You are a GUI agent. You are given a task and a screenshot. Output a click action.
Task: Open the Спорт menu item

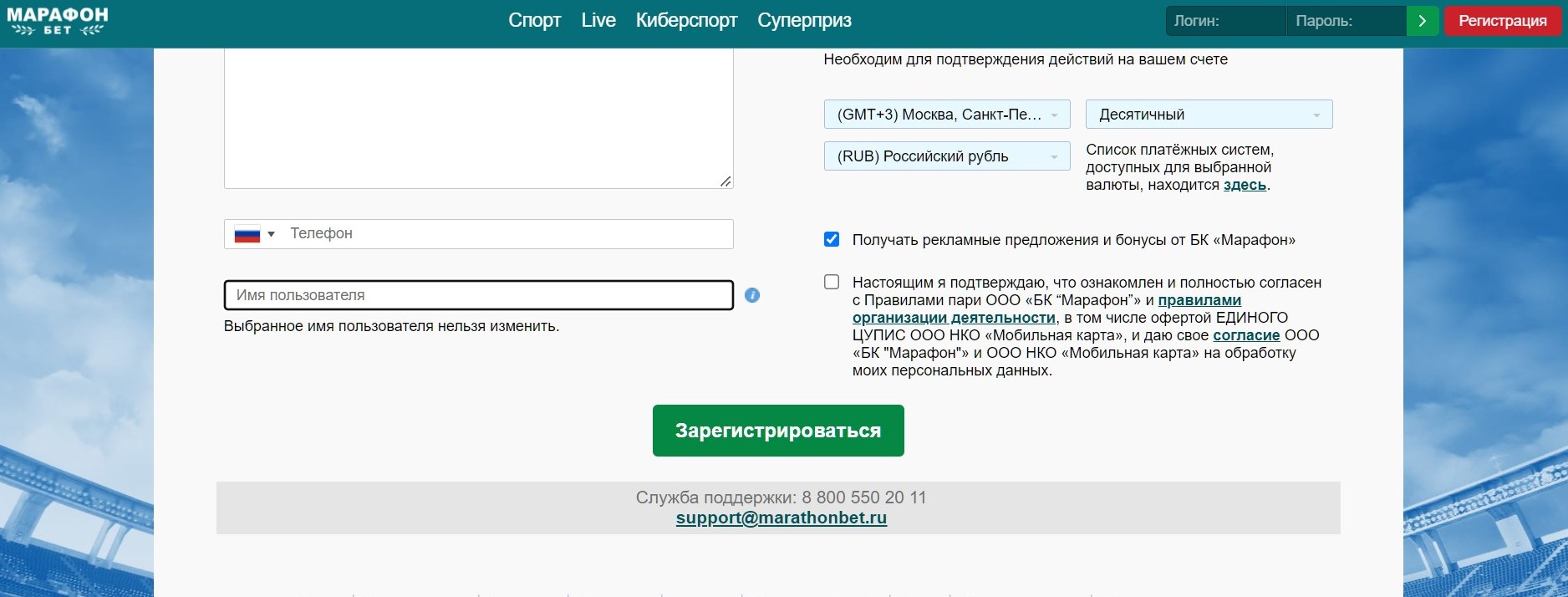point(535,20)
